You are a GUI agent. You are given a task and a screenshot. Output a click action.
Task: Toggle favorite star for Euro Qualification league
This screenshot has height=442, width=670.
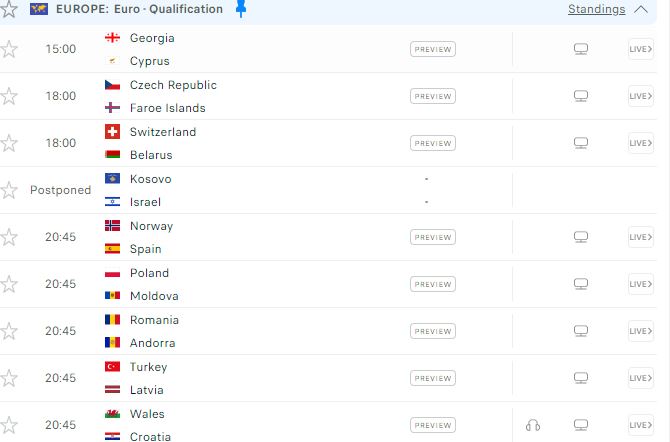[9, 9]
